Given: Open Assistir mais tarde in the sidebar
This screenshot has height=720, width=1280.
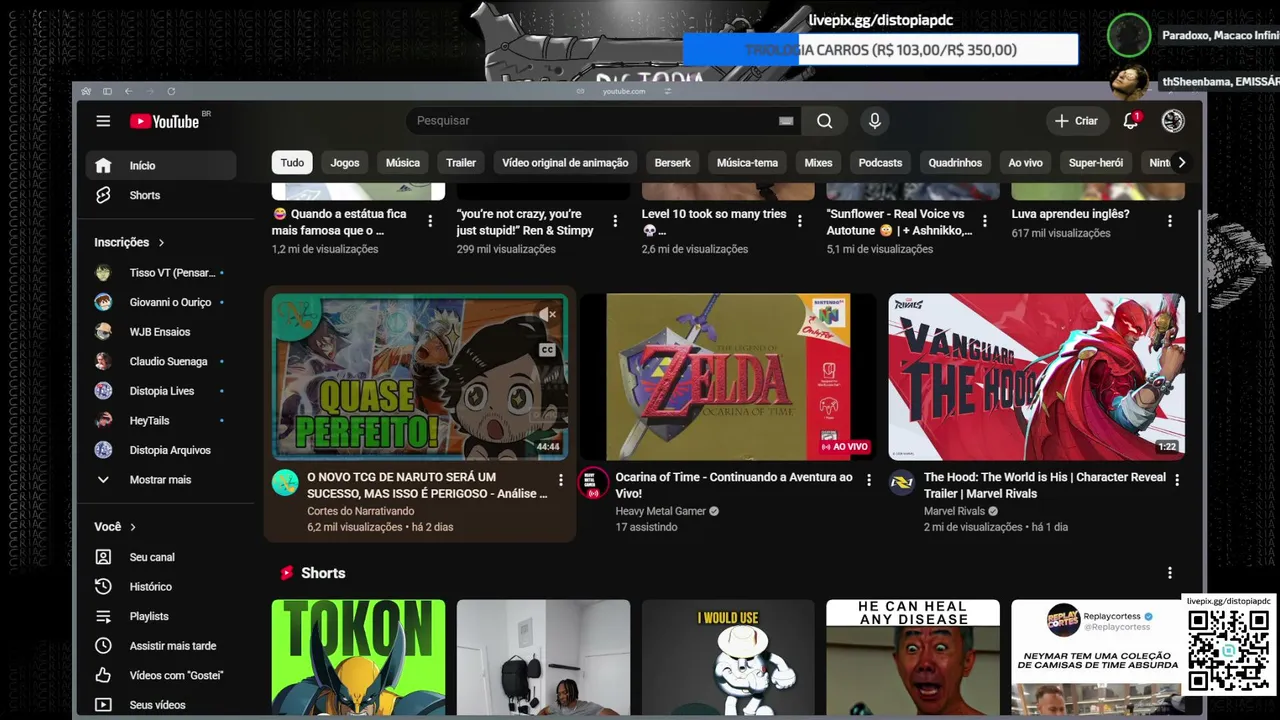Looking at the screenshot, I should tap(161, 646).
